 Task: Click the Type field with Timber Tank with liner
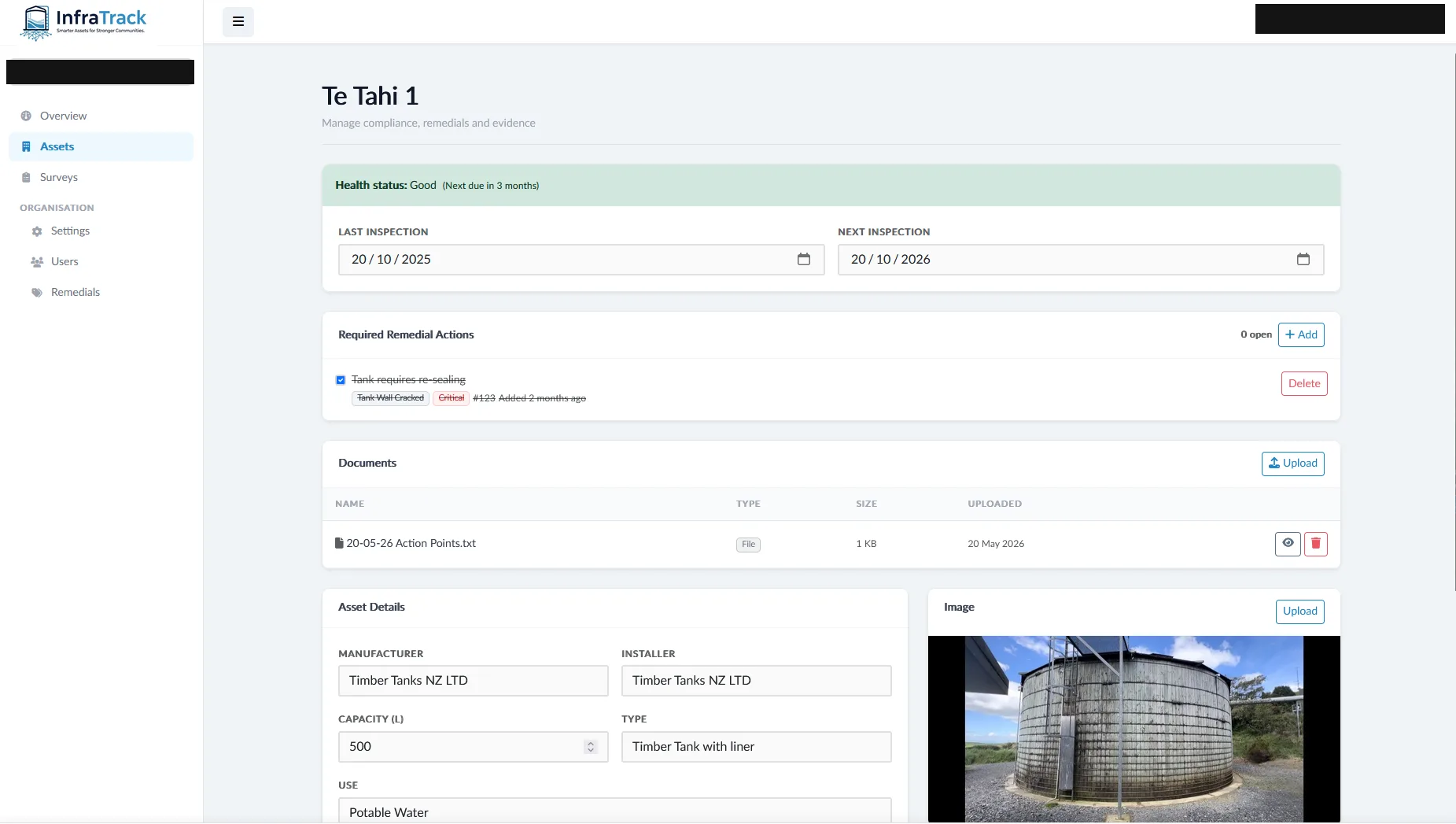pyautogui.click(x=757, y=747)
